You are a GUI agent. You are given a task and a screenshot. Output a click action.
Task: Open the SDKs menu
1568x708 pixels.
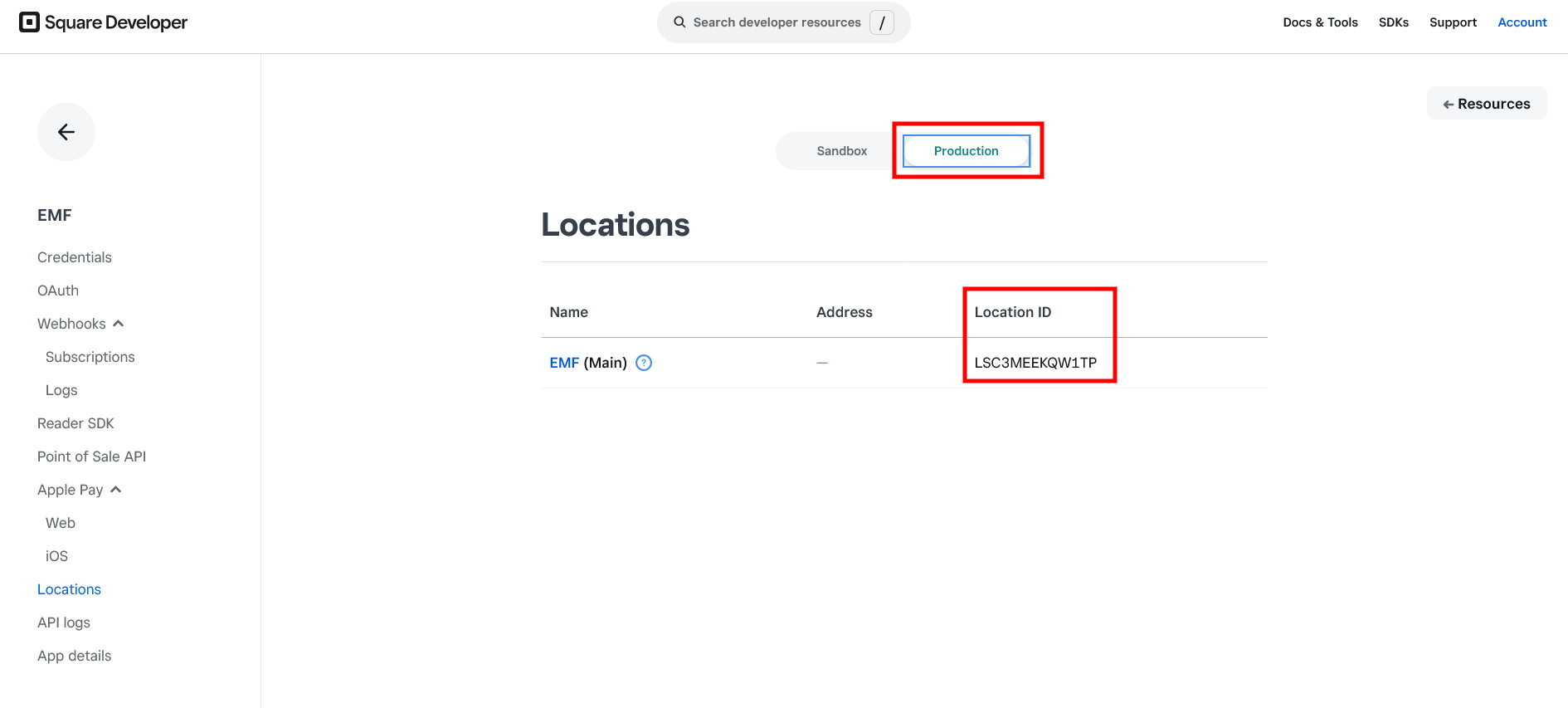(1394, 22)
